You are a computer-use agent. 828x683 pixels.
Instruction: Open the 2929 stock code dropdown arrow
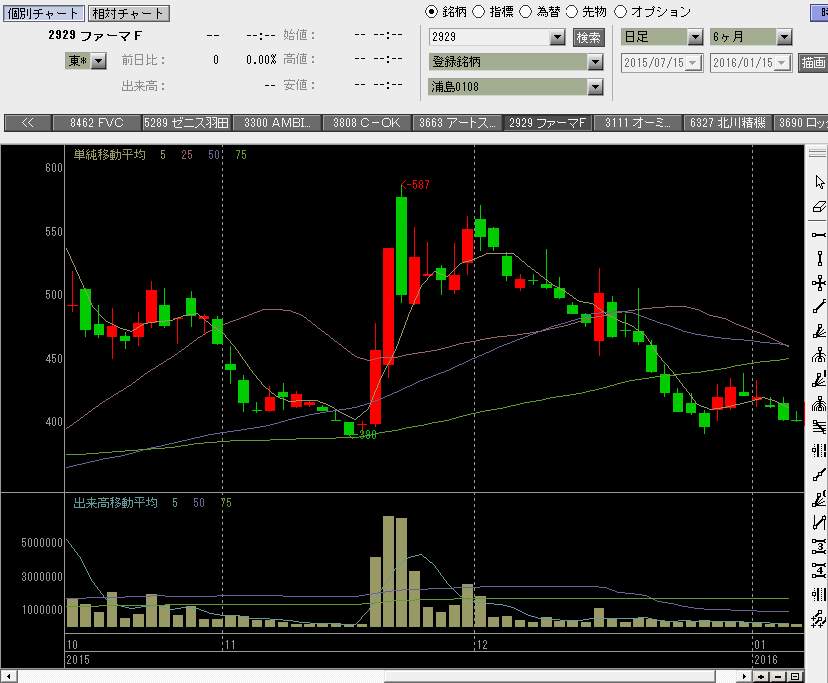[x=557, y=37]
